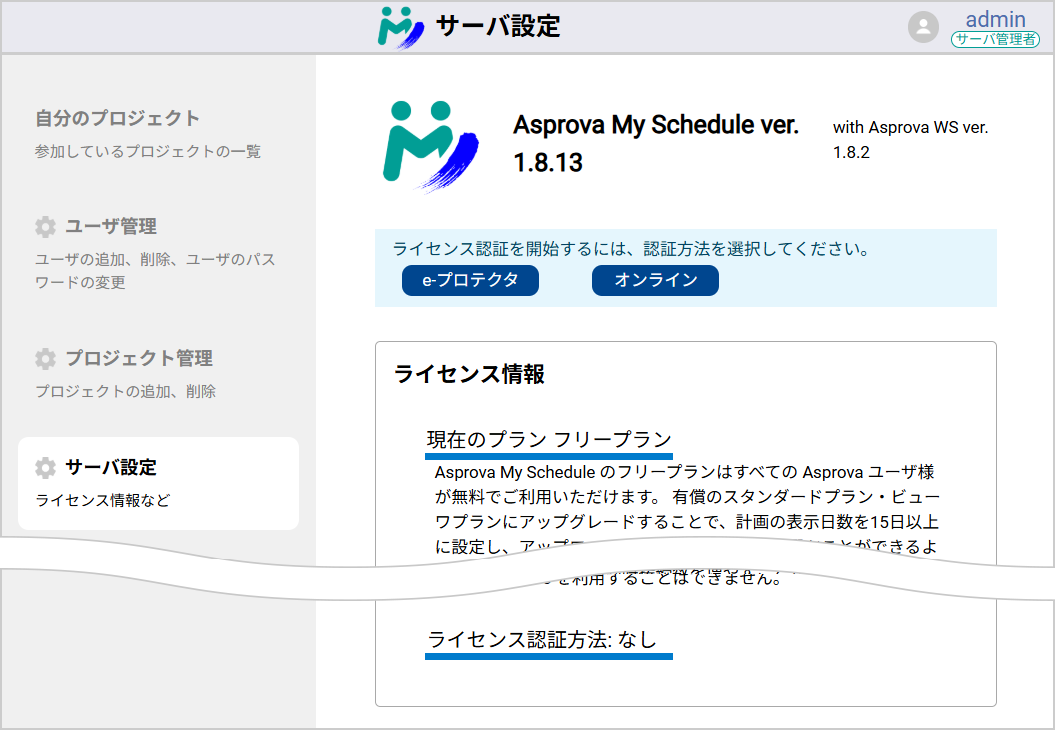Click the ライセンス認証方法: なし text
This screenshot has width=1055, height=730.
(542, 639)
